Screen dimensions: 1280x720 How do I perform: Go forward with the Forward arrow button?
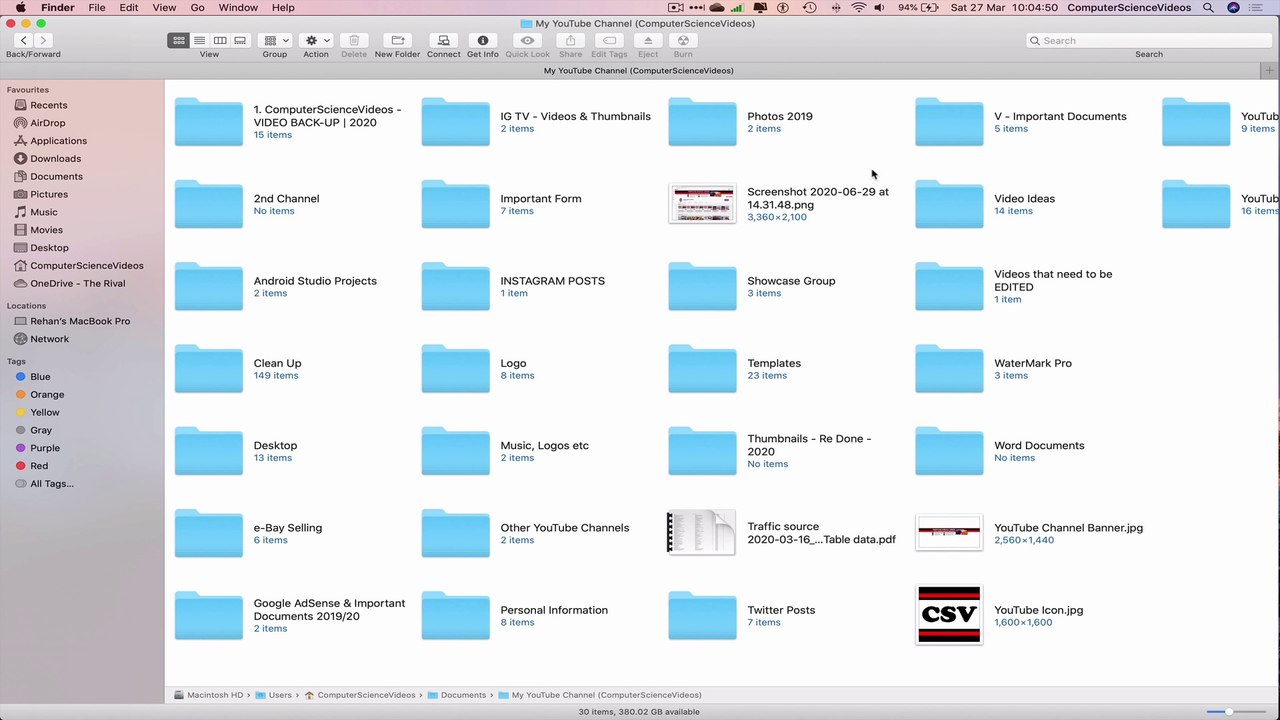pyautogui.click(x=43, y=40)
